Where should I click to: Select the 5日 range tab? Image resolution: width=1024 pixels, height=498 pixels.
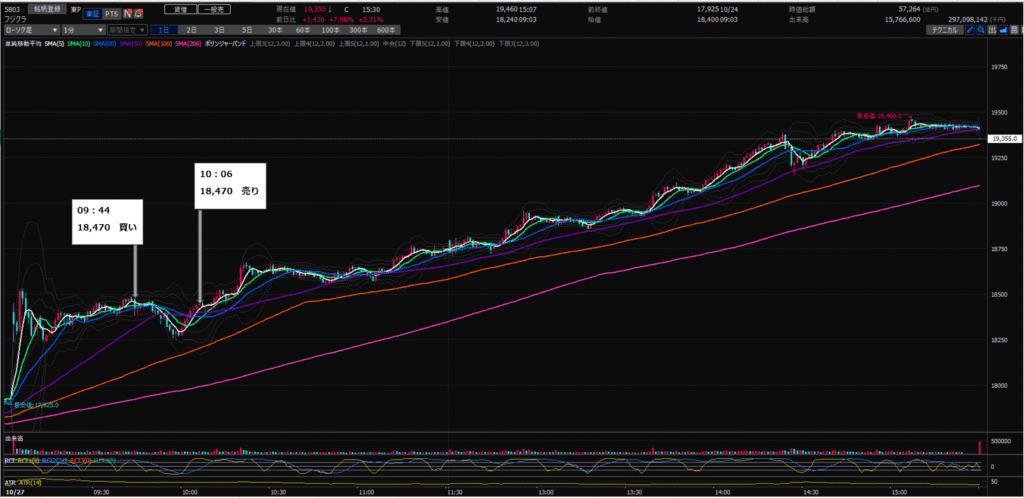click(247, 31)
